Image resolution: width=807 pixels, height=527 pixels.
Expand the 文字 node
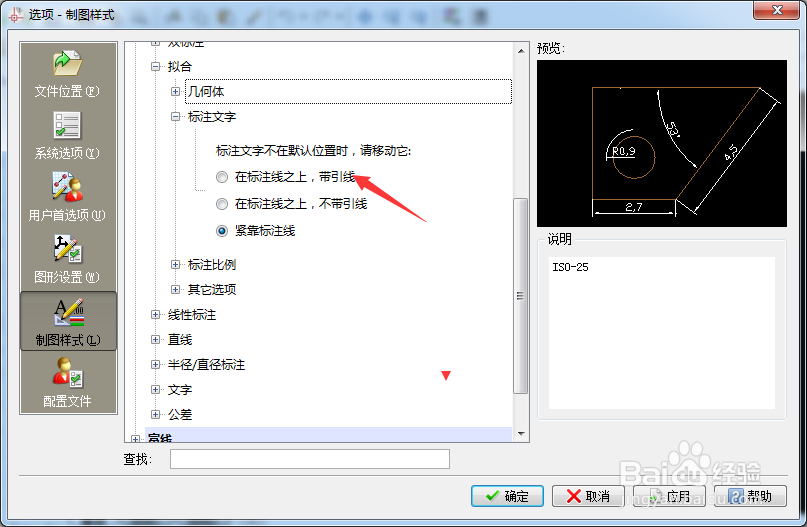[155, 390]
